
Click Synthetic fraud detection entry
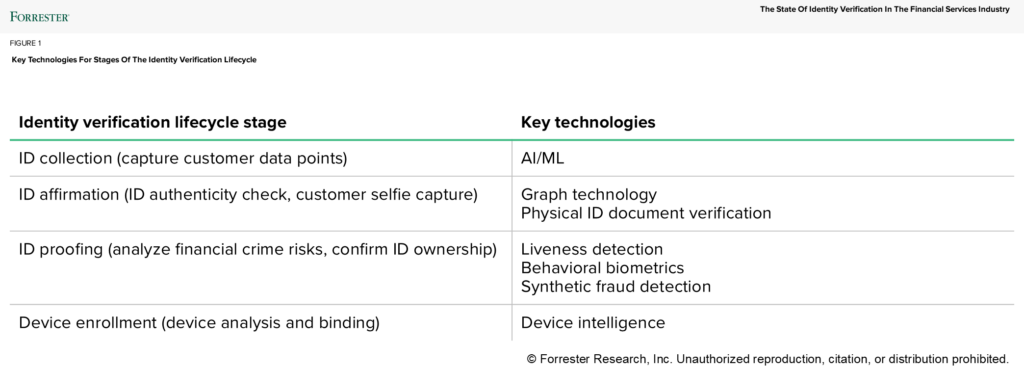tap(616, 286)
